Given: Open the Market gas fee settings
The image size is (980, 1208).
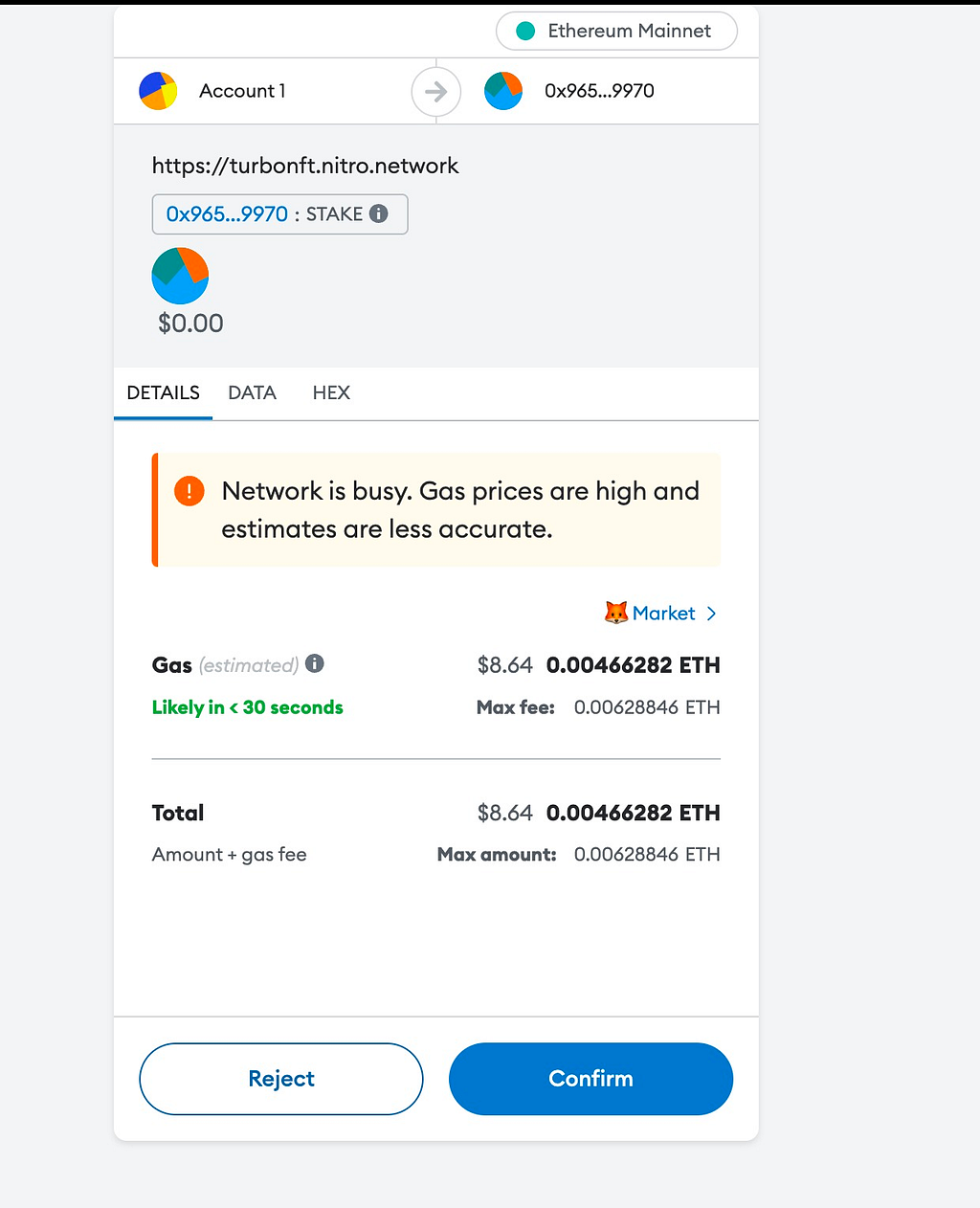Looking at the screenshot, I should click(661, 613).
